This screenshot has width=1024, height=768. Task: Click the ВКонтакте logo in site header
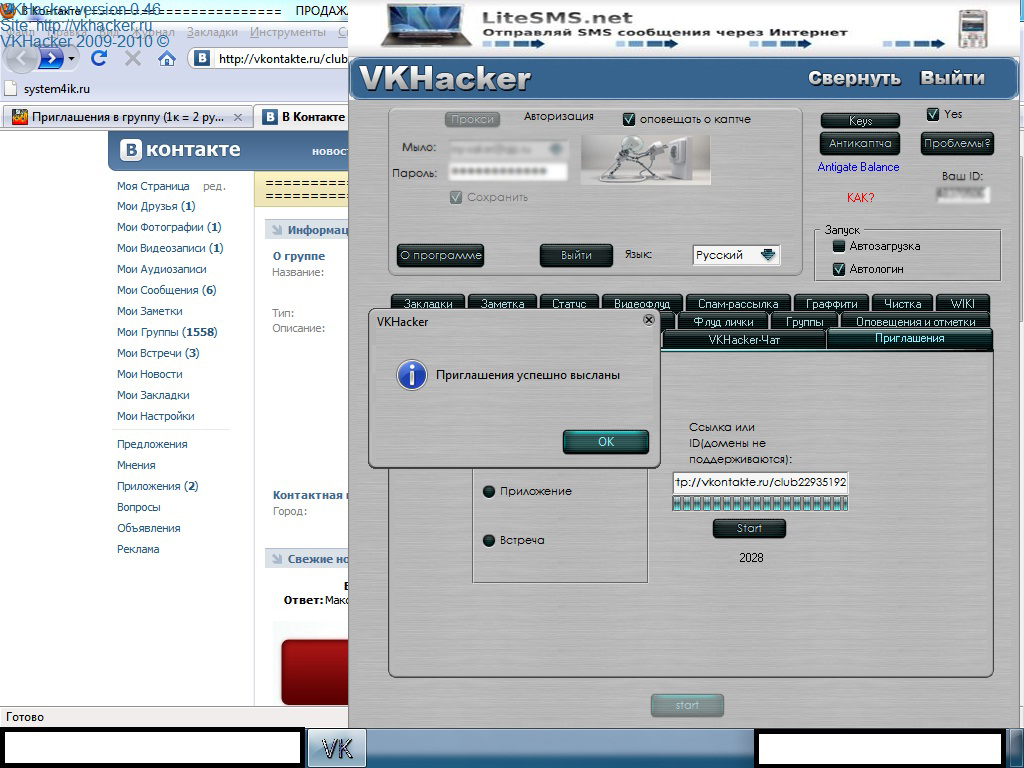(x=181, y=150)
